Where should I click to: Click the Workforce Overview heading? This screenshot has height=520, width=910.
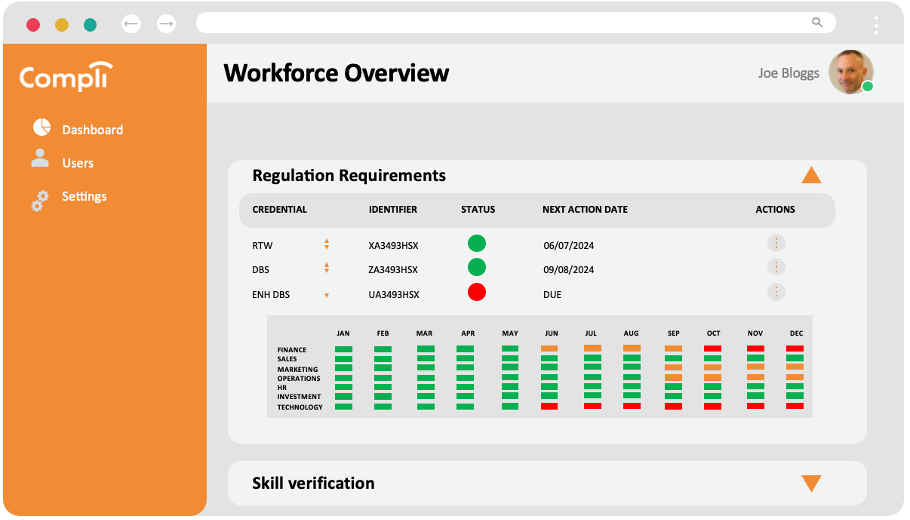(337, 73)
